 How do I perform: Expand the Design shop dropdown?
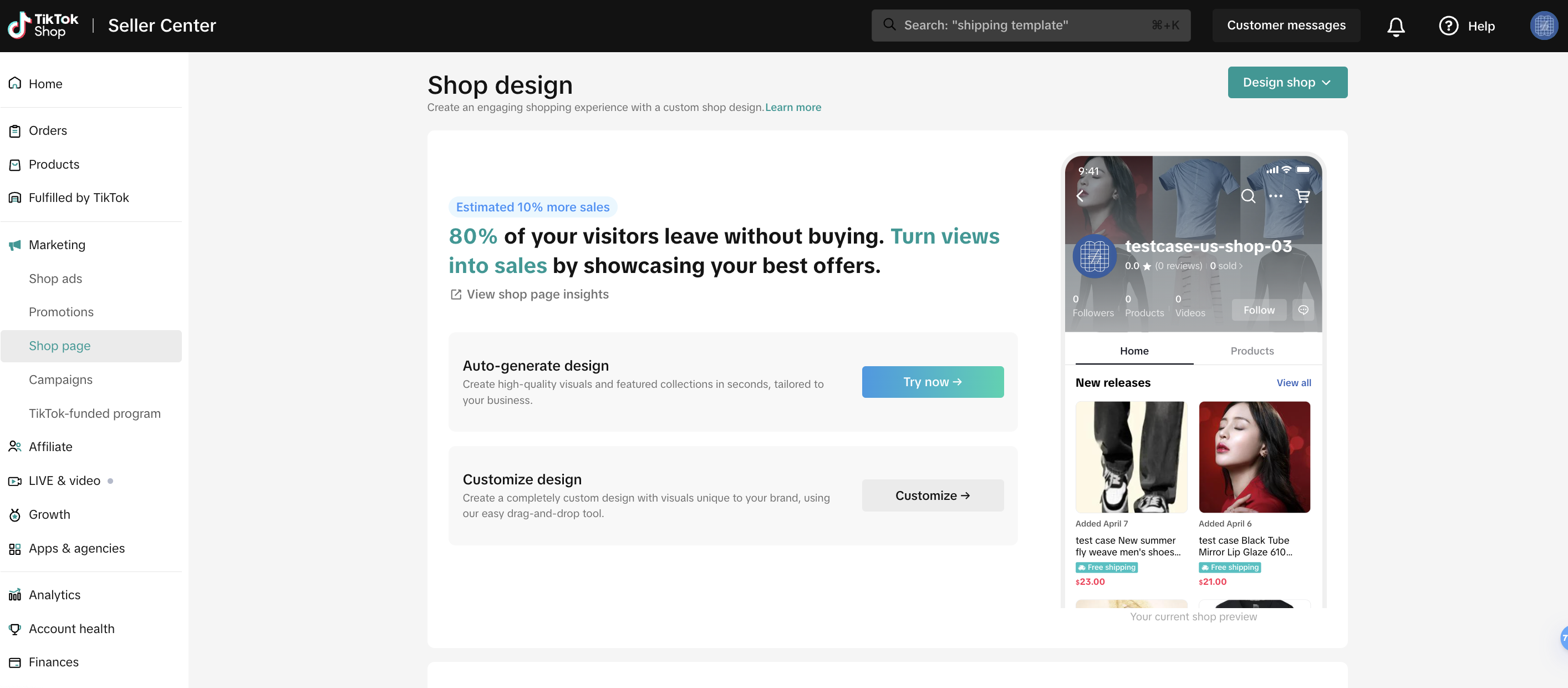pos(1287,82)
